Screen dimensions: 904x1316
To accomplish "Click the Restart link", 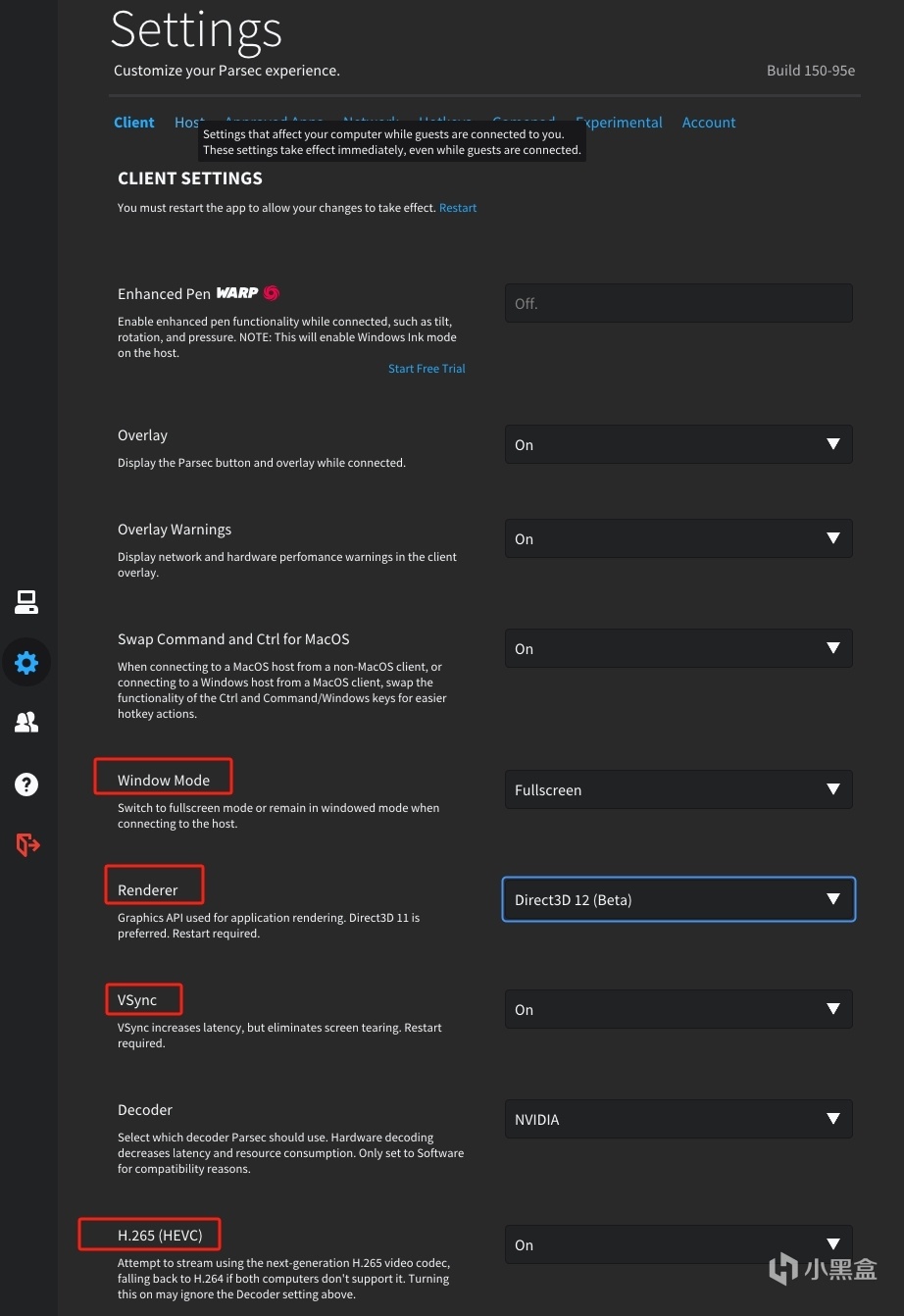I will click(458, 208).
